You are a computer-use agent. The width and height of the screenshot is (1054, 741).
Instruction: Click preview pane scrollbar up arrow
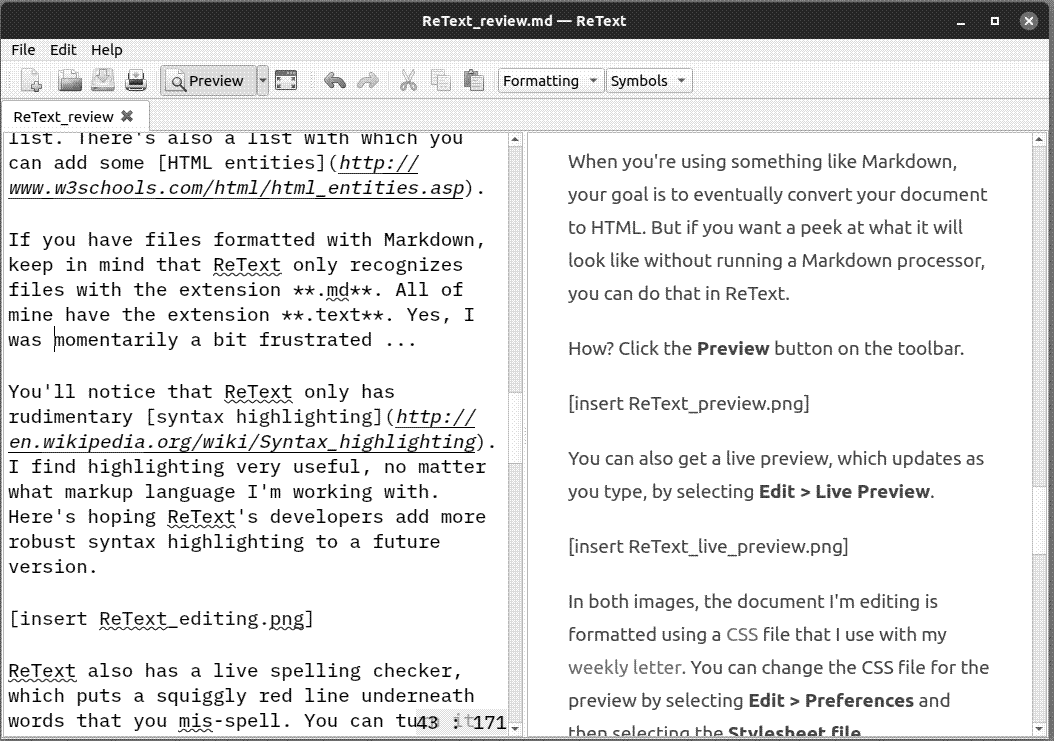click(x=1039, y=140)
